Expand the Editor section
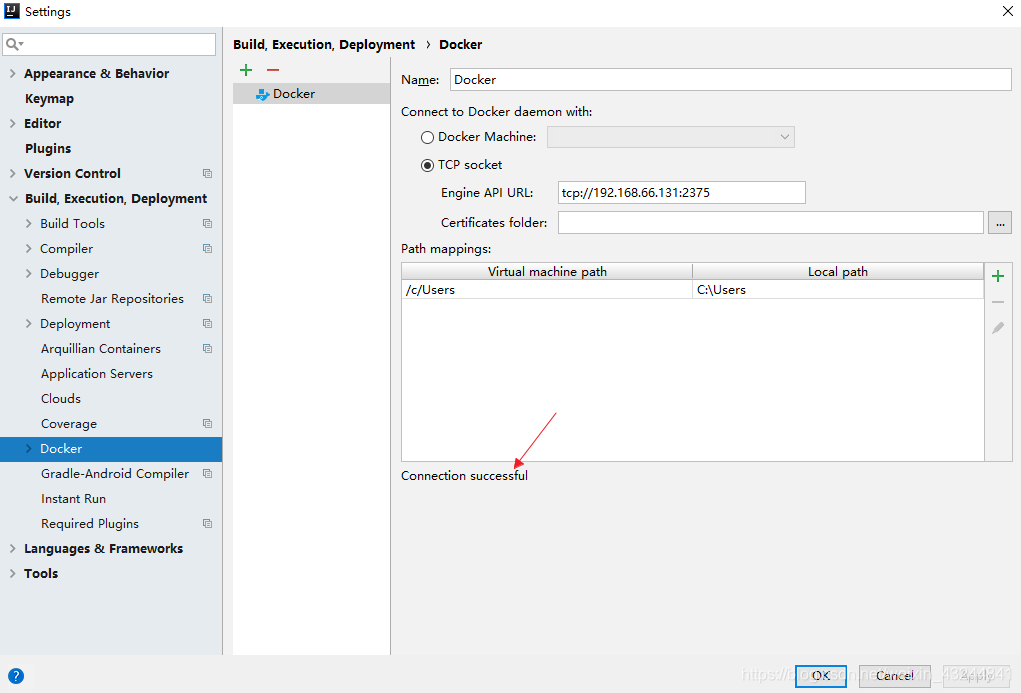Screen dimensions: 1021x693 click(x=12, y=123)
